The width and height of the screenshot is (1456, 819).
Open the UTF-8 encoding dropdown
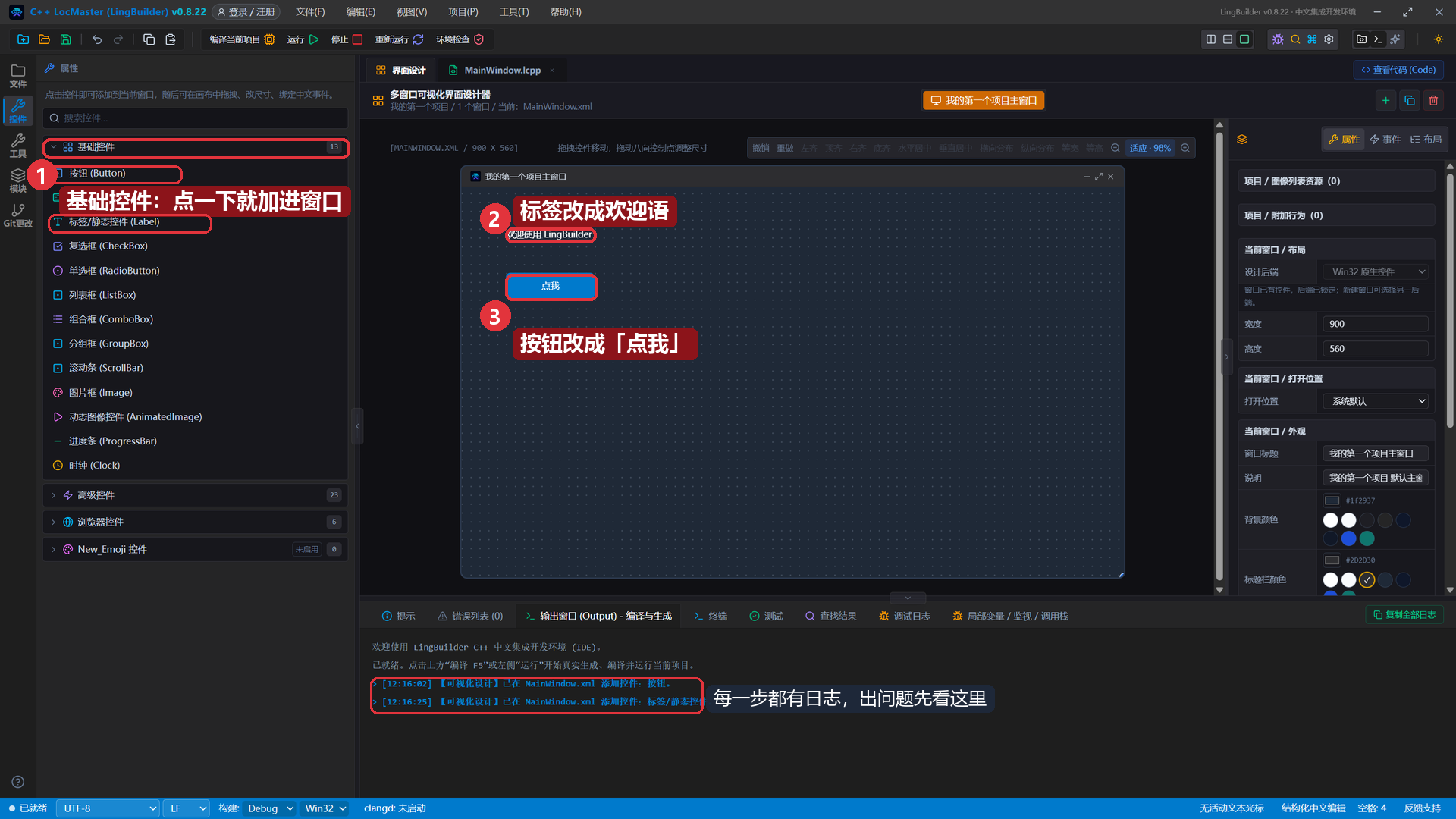tap(108, 808)
